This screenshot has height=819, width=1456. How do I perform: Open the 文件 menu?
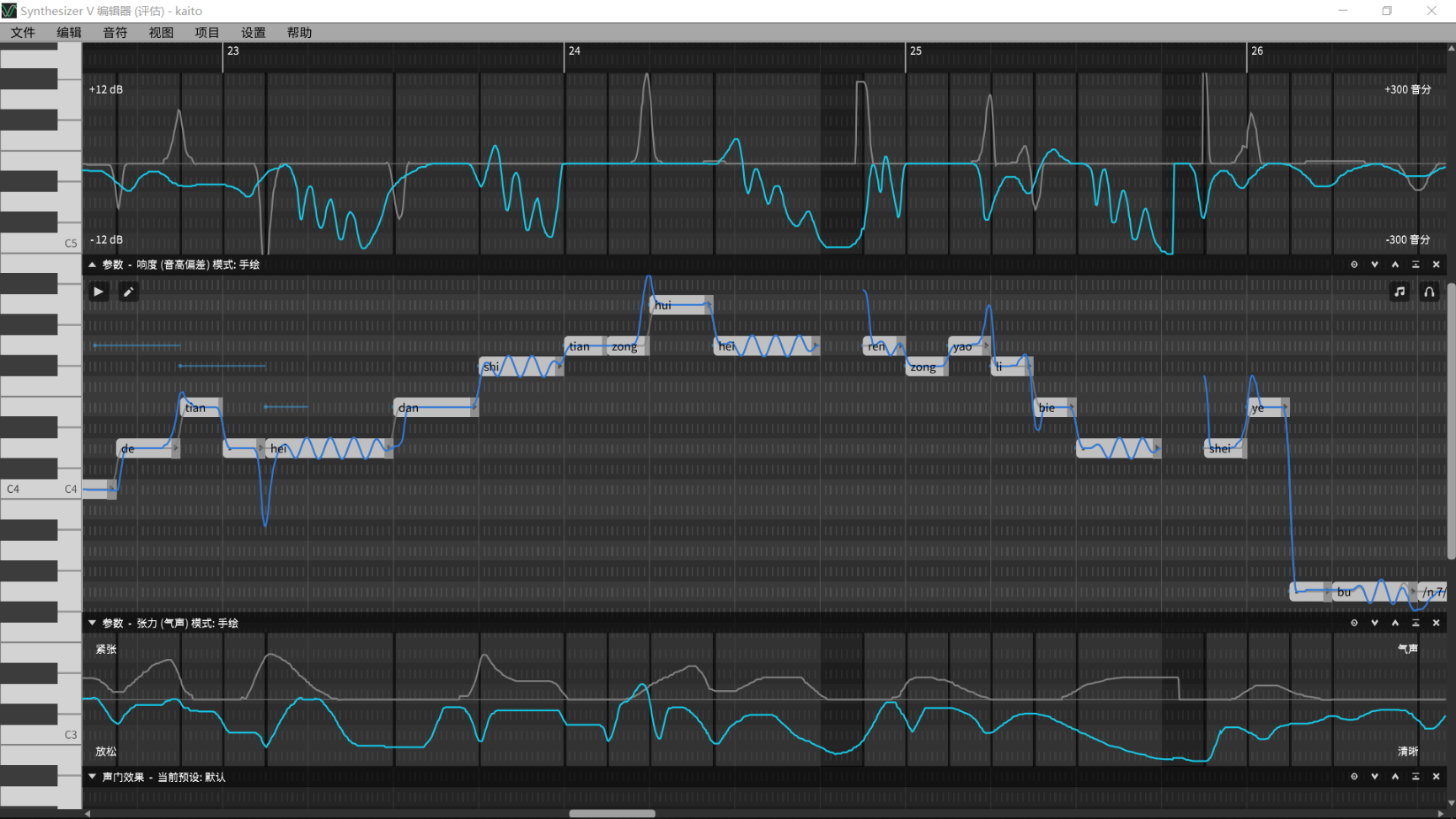point(23,32)
